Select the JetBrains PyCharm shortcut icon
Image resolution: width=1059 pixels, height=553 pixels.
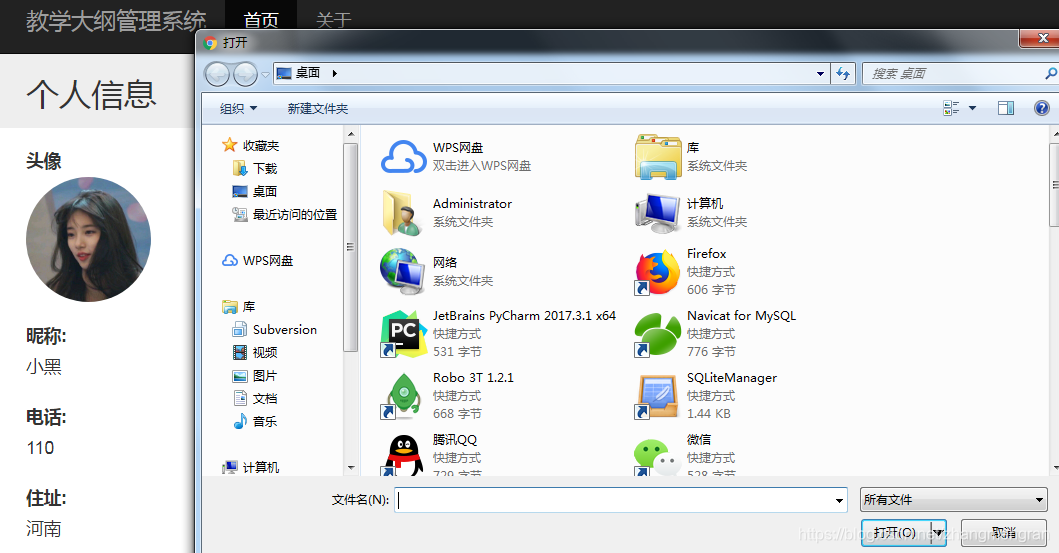tap(403, 334)
